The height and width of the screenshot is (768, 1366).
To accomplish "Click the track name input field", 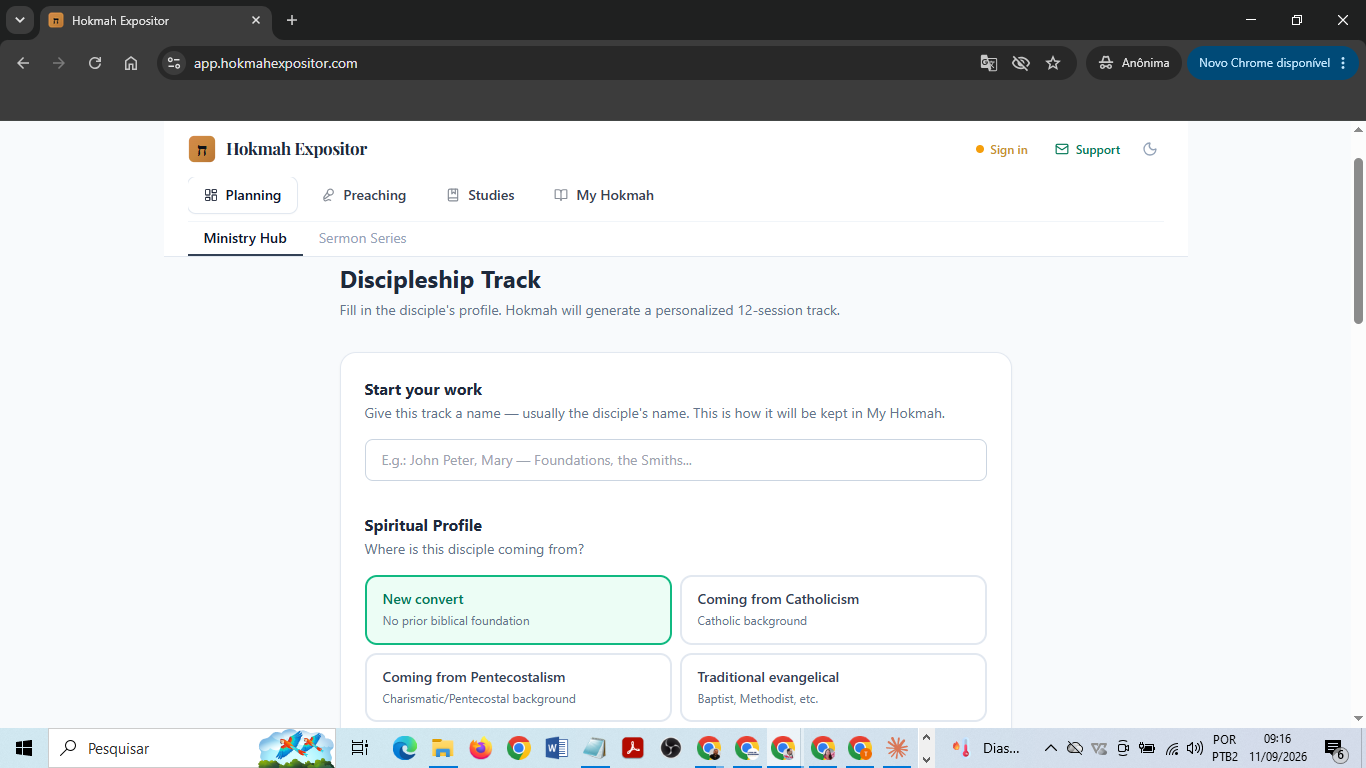I will click(x=676, y=460).
